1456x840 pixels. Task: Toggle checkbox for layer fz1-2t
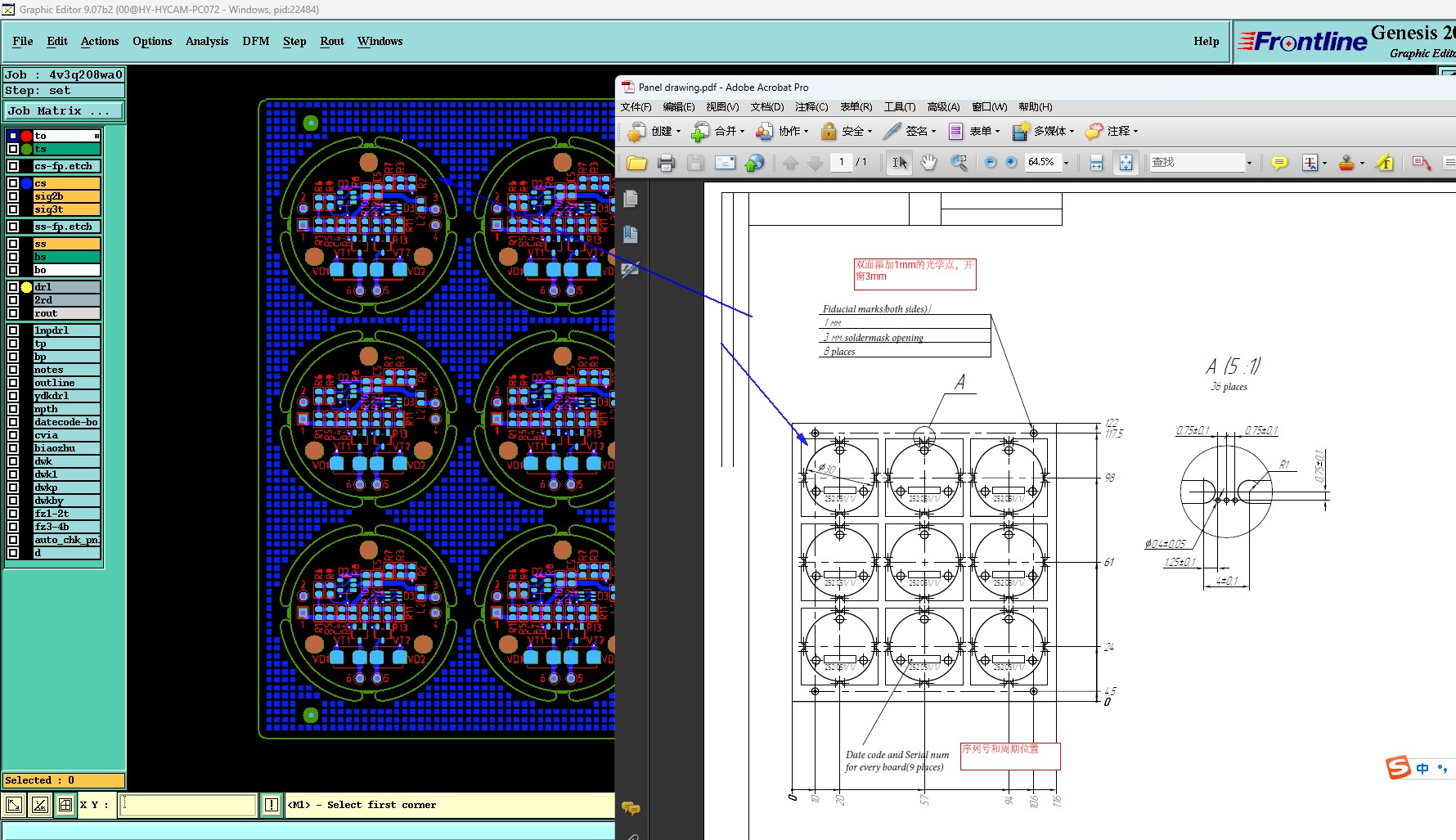13,514
